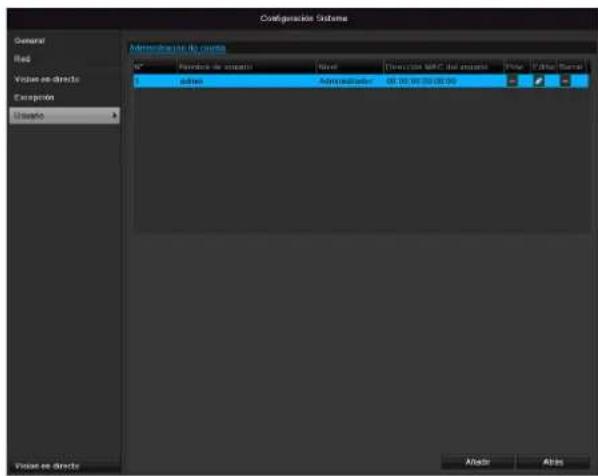Click the MAC address 00:00:00:00:00:00 cell
Viewport: 598px width, 476px height.
[x=421, y=81]
